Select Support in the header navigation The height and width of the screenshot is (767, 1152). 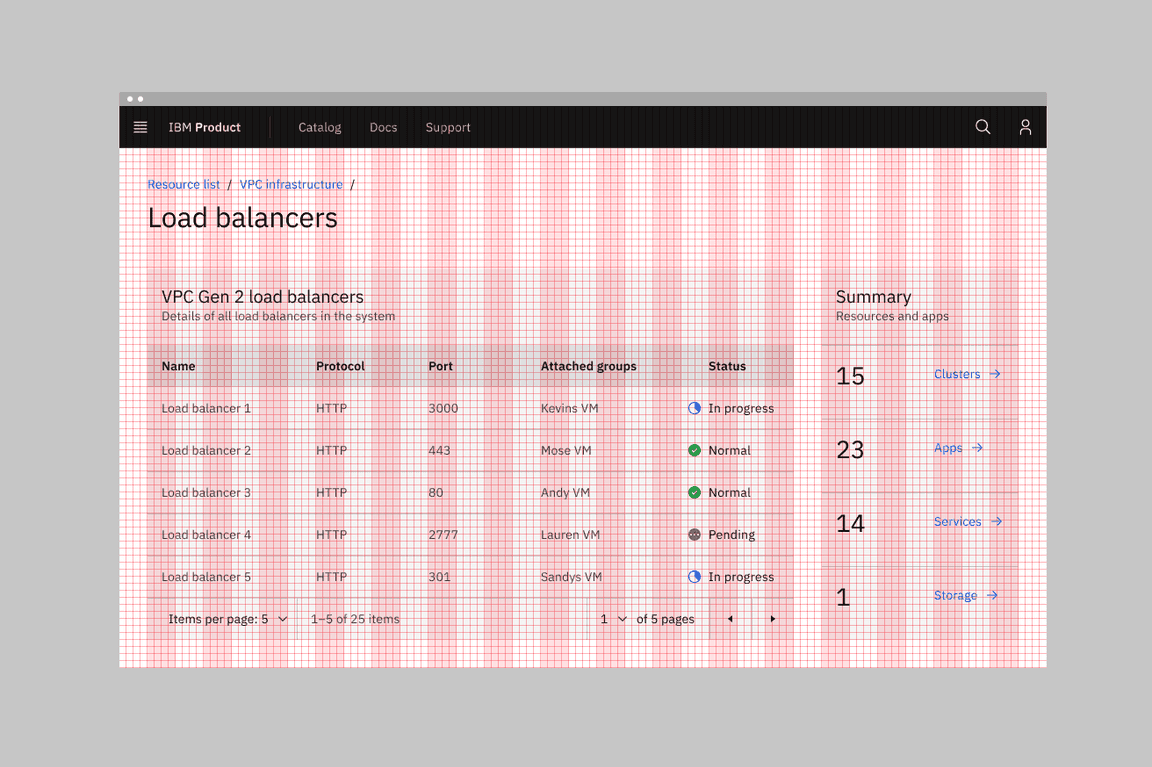(447, 127)
